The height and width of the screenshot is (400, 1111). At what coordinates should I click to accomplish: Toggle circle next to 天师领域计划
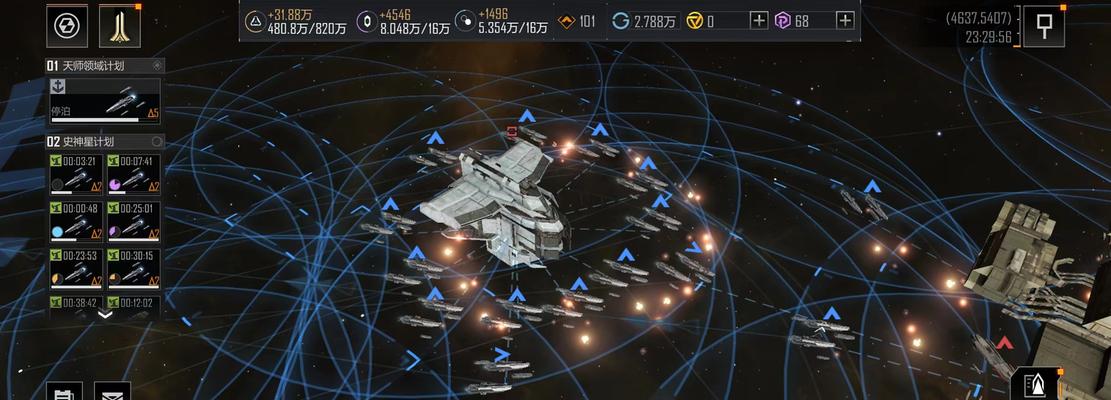(x=157, y=66)
